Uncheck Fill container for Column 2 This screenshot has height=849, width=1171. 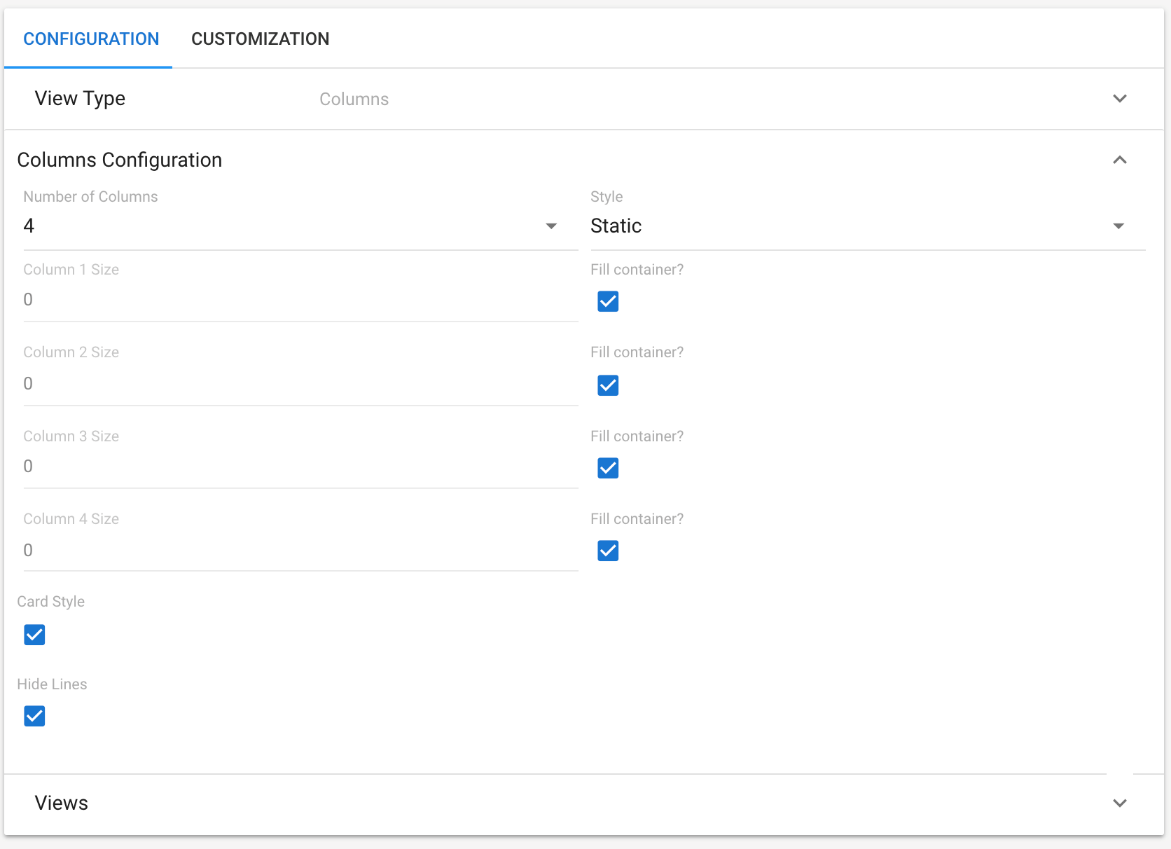pos(608,385)
